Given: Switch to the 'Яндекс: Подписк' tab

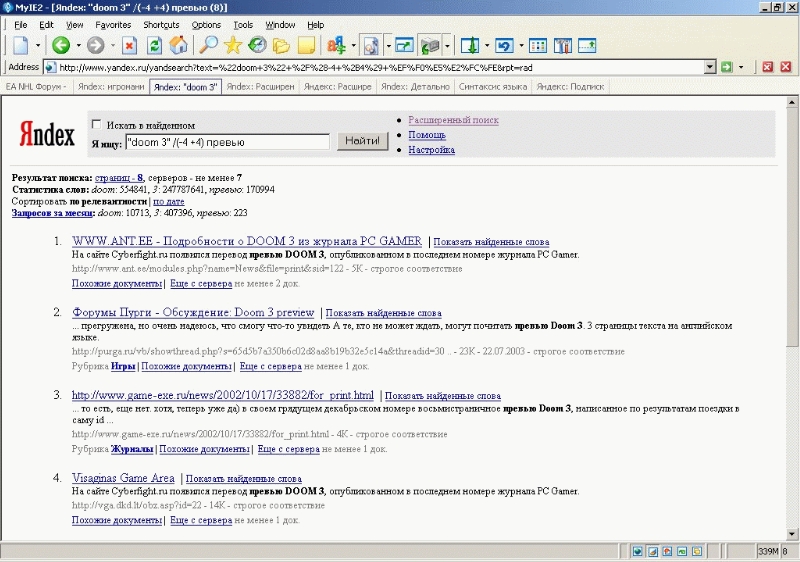Looking at the screenshot, I should [570, 87].
